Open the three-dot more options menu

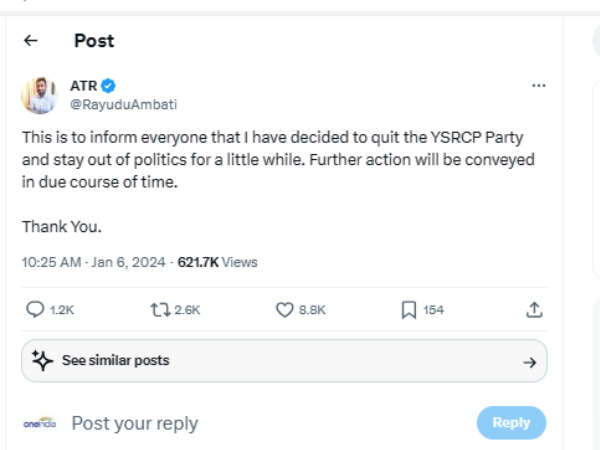539,86
